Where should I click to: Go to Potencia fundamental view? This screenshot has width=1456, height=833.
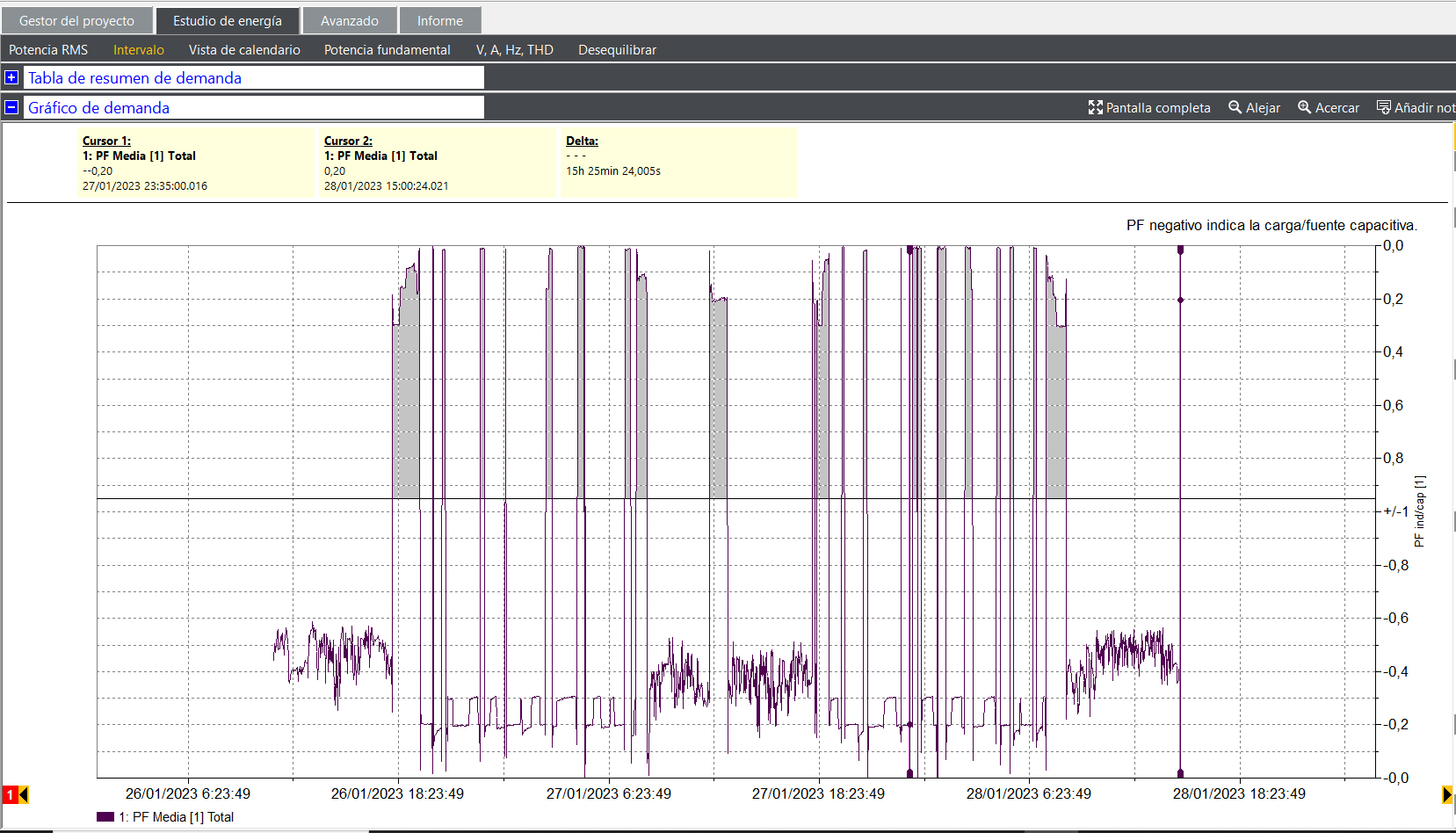tap(387, 50)
